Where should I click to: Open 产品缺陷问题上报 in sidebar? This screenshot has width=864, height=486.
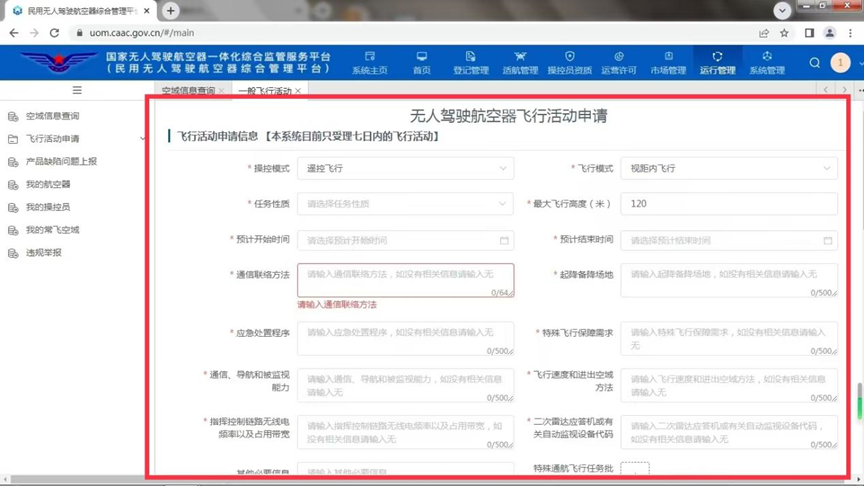(61, 161)
